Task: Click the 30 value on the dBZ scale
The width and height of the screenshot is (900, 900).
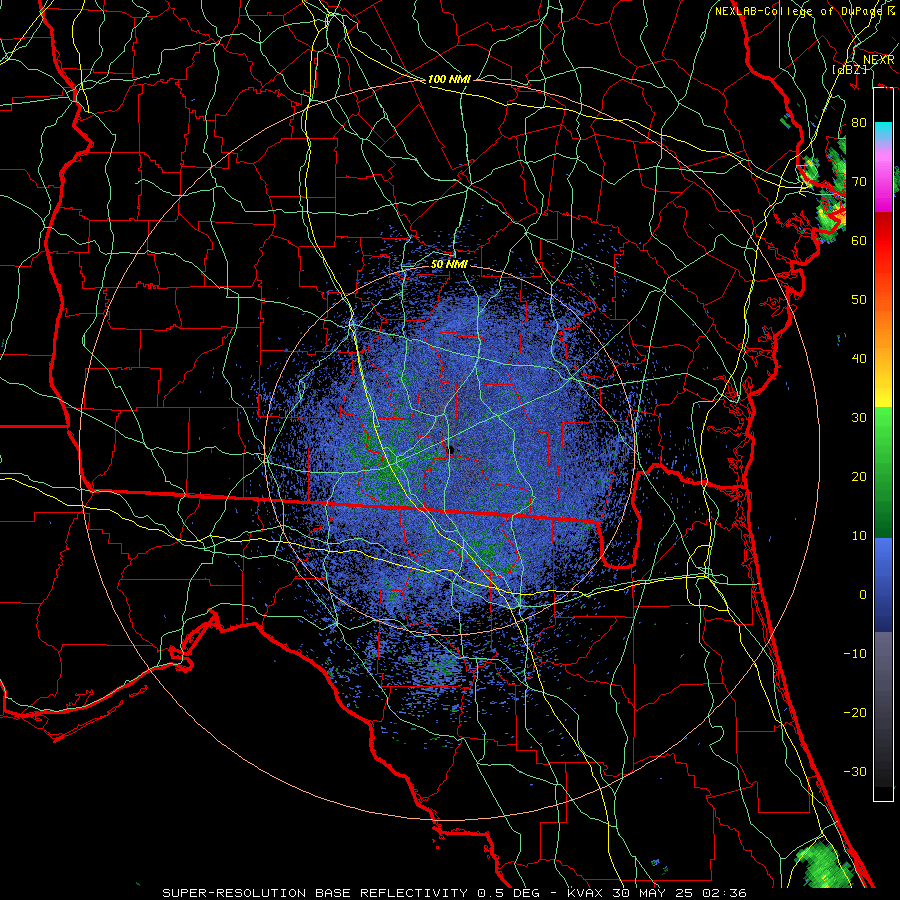Action: (859, 418)
